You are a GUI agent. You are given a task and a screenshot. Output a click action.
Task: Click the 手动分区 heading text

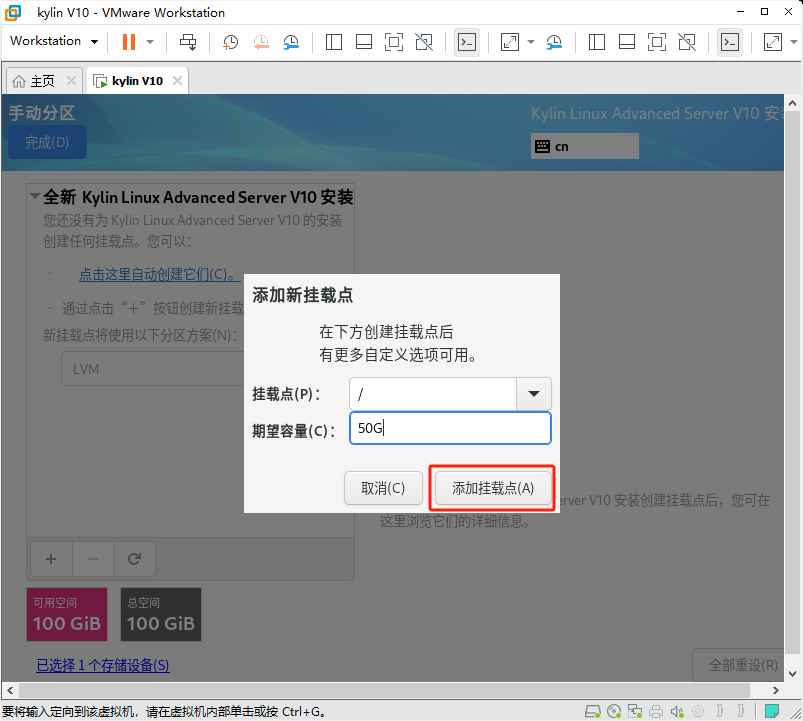pos(42,113)
